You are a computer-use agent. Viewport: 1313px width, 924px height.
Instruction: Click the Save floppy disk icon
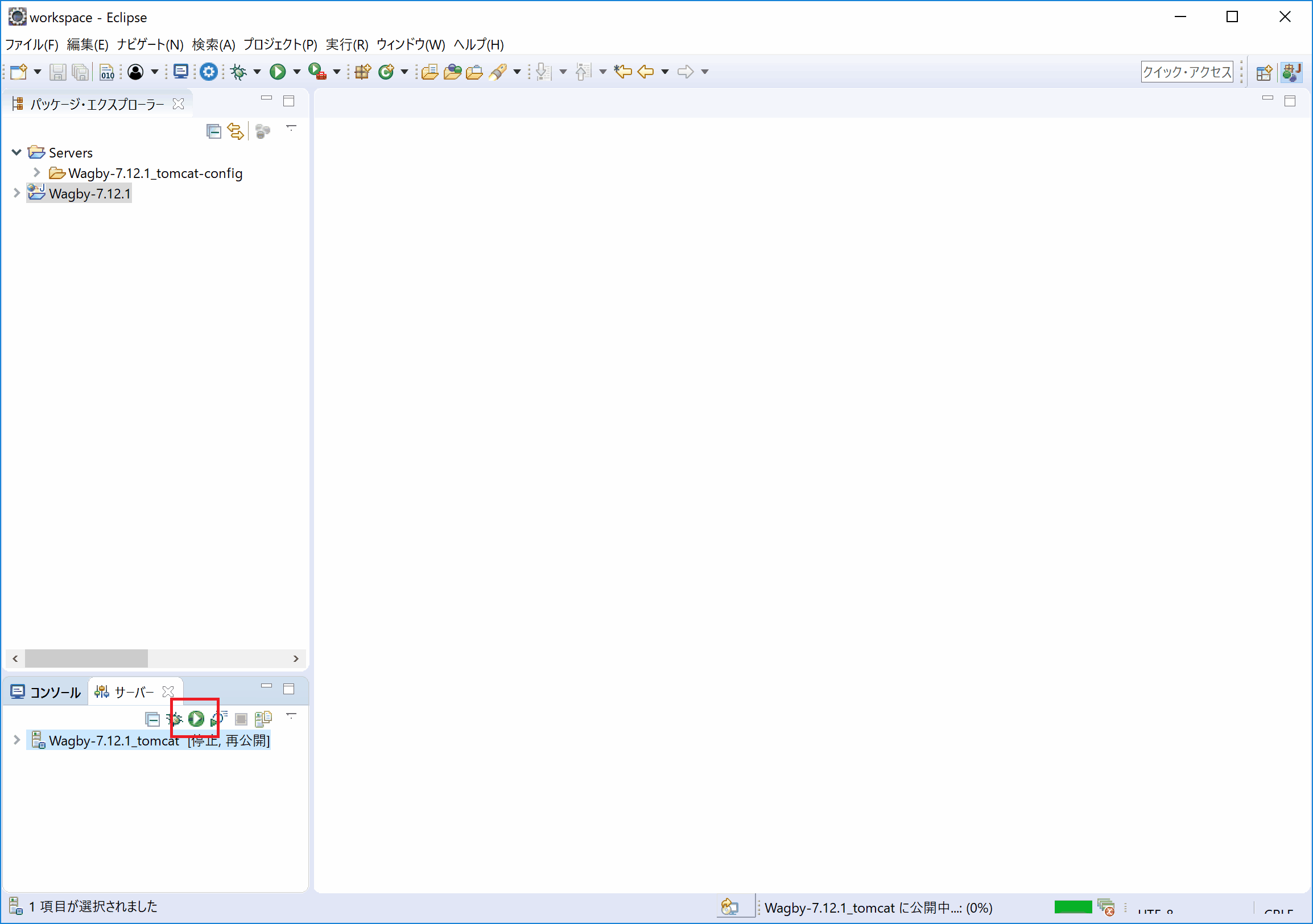click(x=57, y=72)
